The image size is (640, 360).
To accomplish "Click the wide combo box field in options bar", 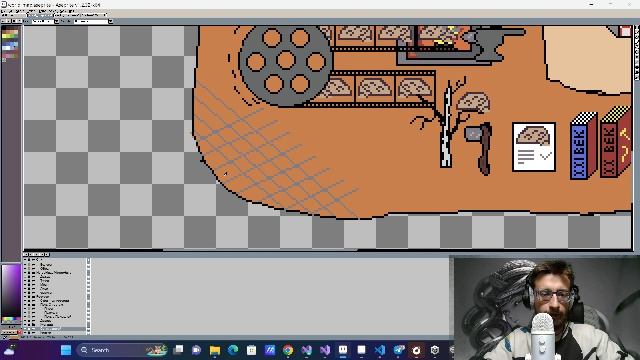I will point(91,21).
